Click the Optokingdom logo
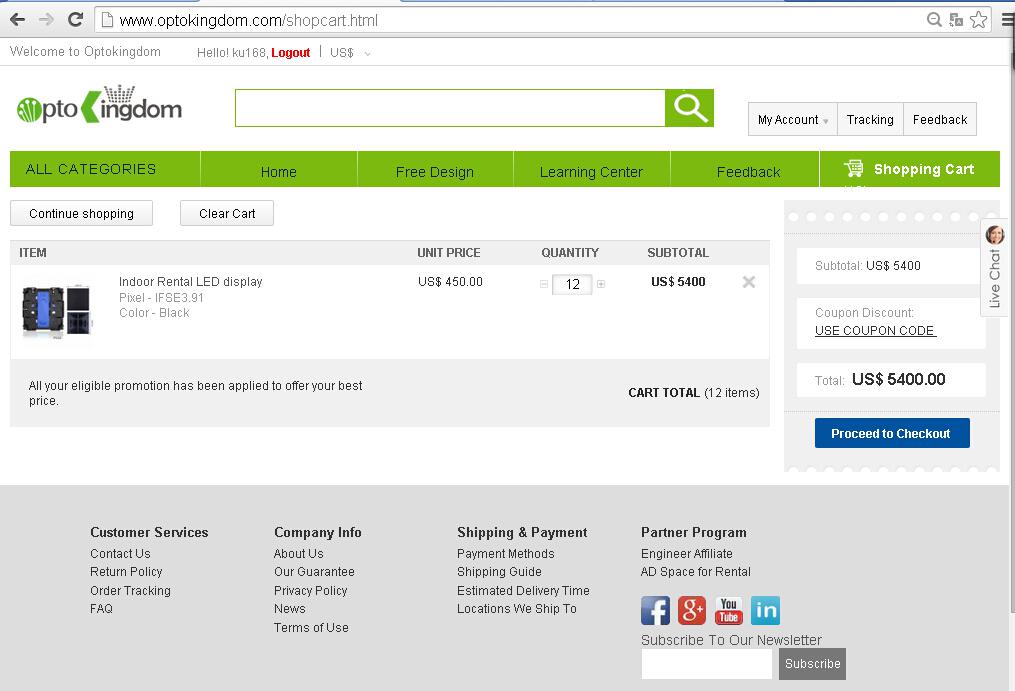 point(99,107)
